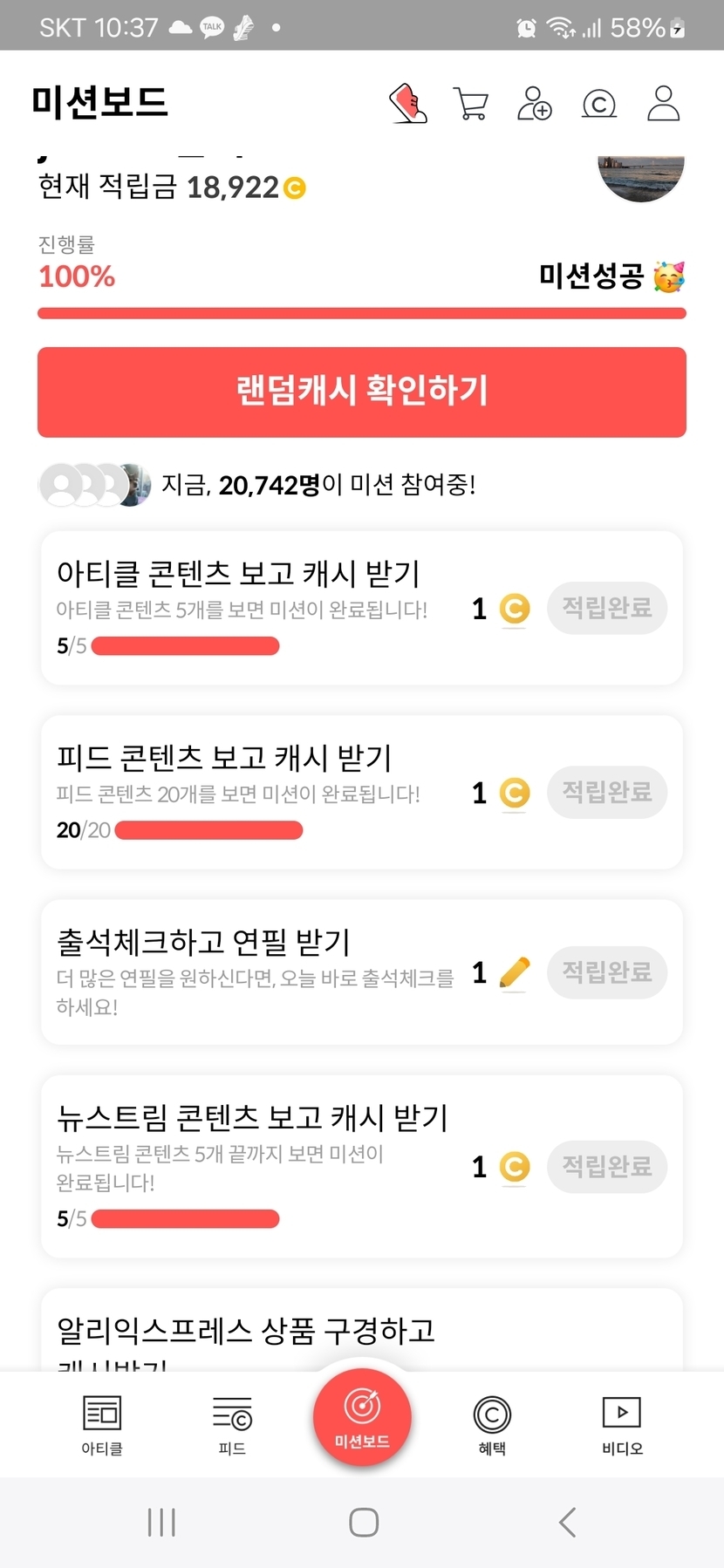Open 알리익스프레스 상품 구경하고 mission card
The image size is (724, 1568).
pos(362,1330)
